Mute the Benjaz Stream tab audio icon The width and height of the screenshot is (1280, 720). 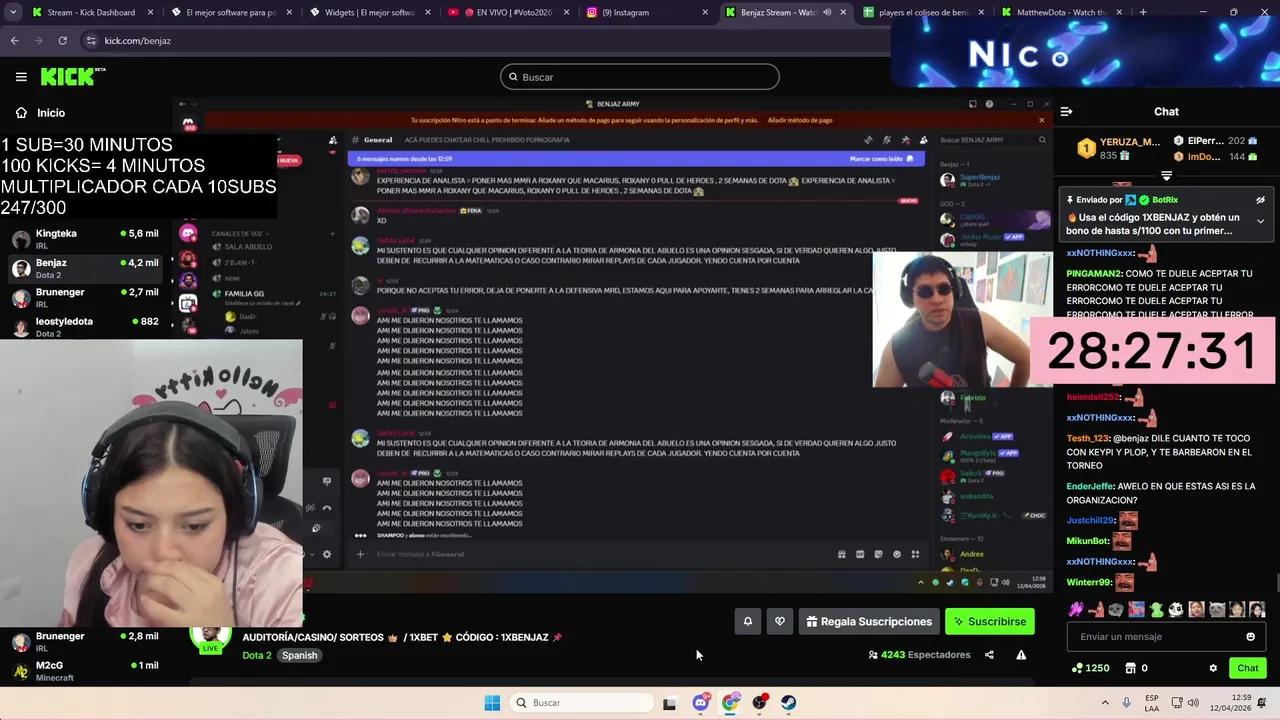pyautogui.click(x=826, y=12)
